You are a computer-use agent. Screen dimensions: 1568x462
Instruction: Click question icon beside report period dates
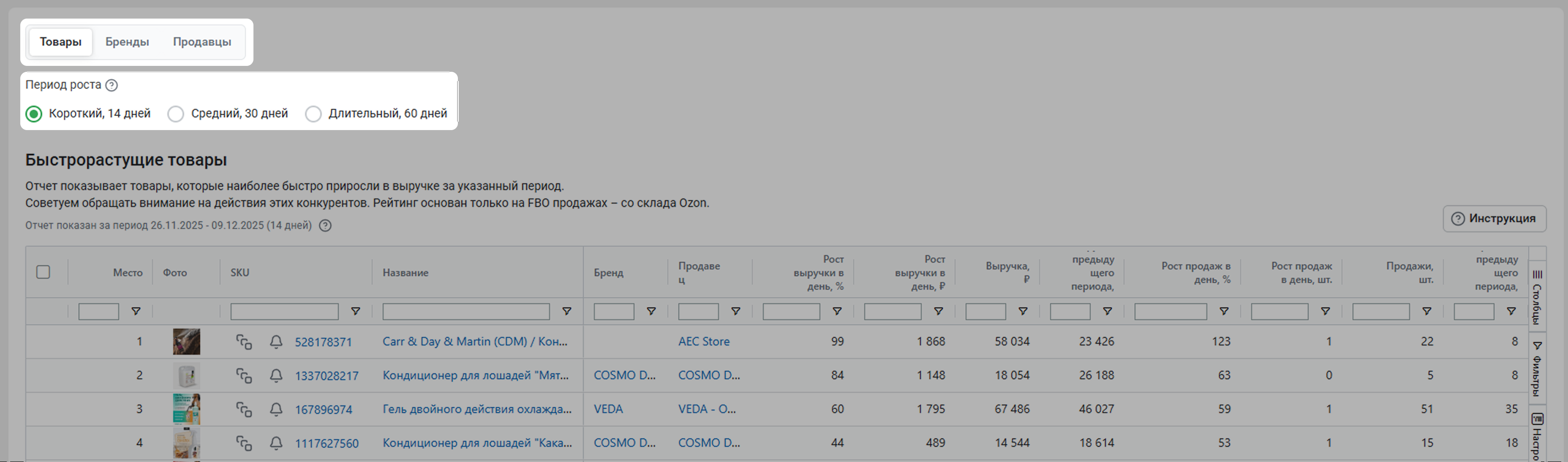coord(326,226)
